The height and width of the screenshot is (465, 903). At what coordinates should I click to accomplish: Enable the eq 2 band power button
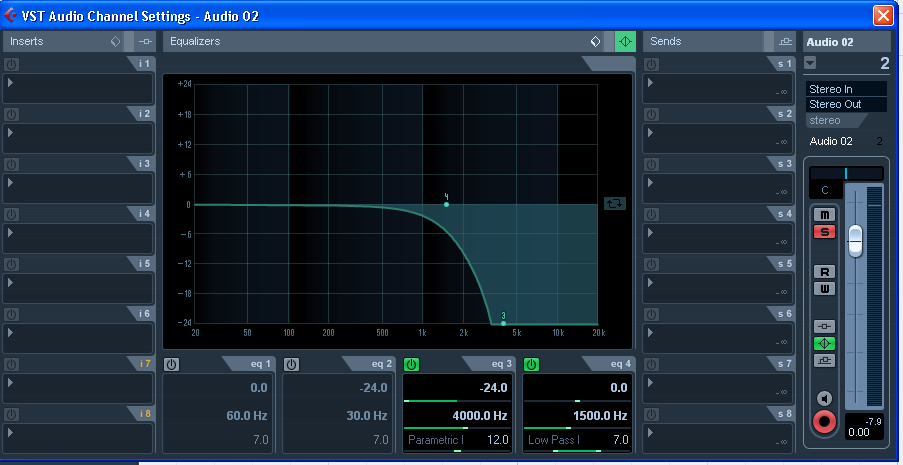coord(292,364)
